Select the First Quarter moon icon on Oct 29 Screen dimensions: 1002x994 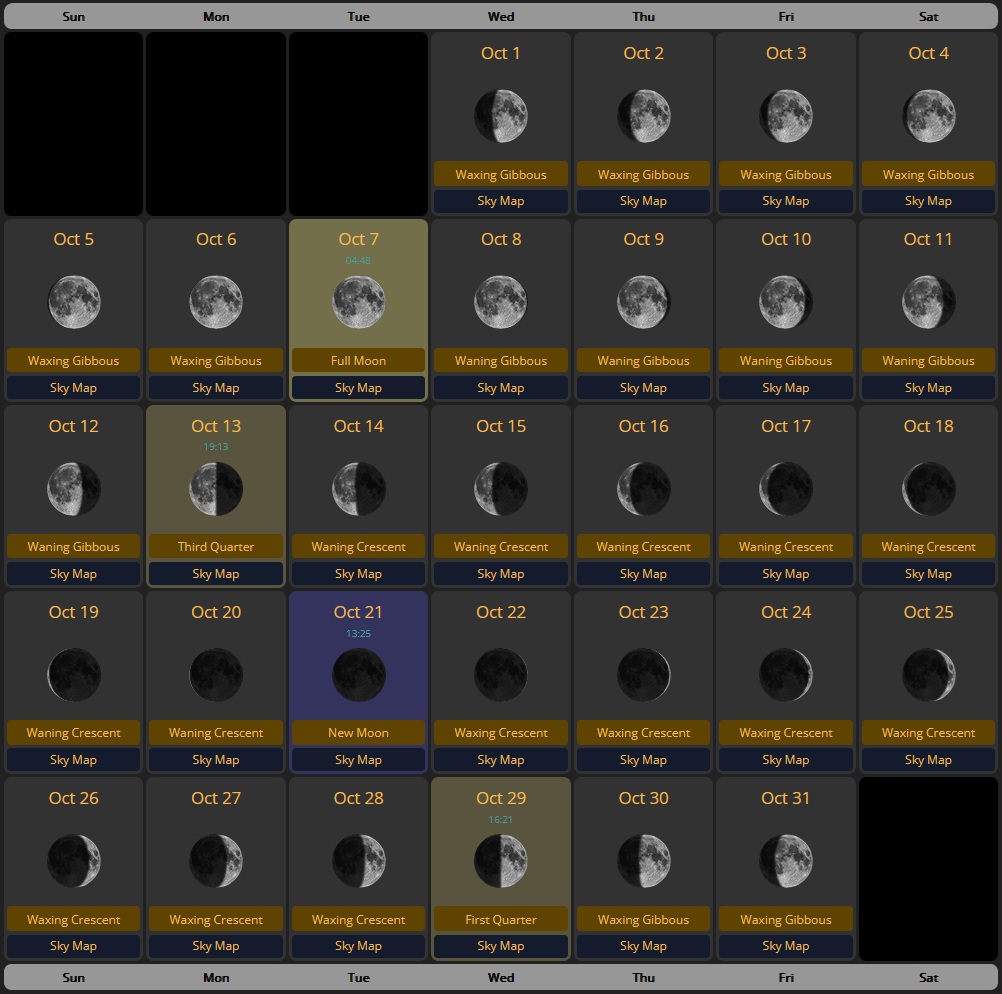[501, 860]
